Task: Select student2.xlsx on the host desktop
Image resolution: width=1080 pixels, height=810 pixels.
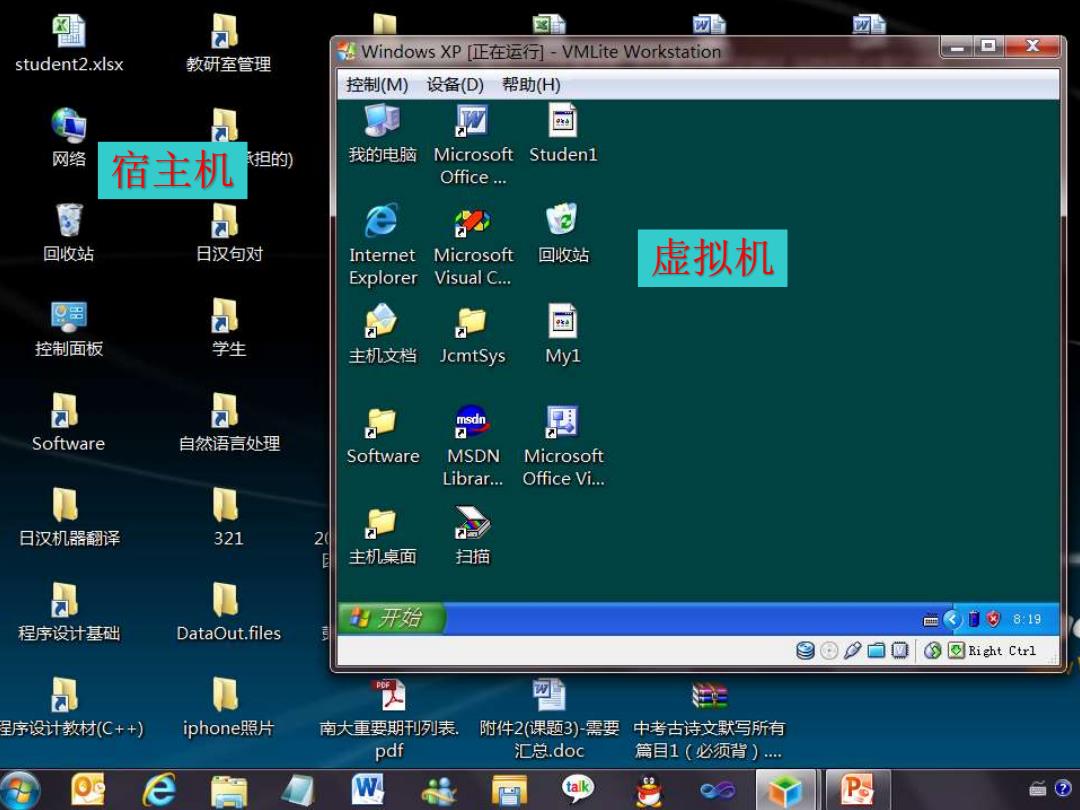Action: (x=69, y=44)
